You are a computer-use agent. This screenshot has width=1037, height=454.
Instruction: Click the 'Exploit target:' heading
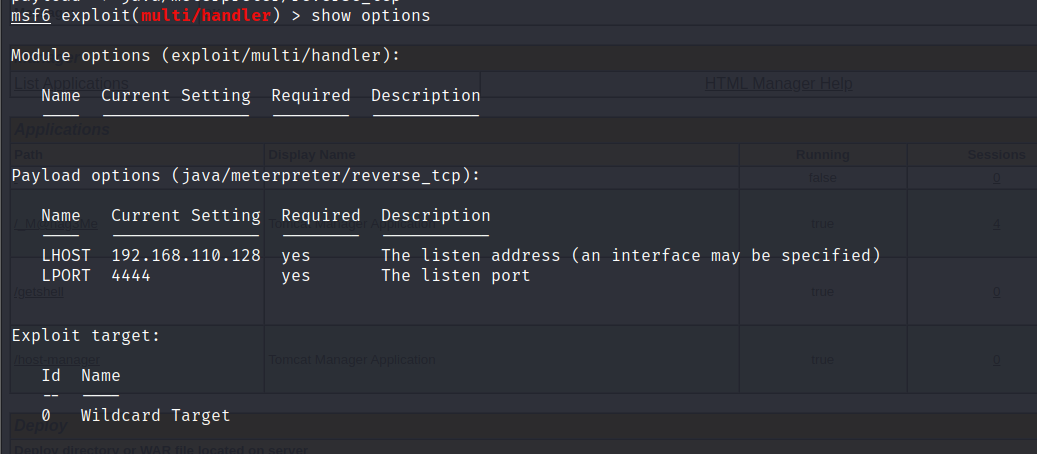86,336
